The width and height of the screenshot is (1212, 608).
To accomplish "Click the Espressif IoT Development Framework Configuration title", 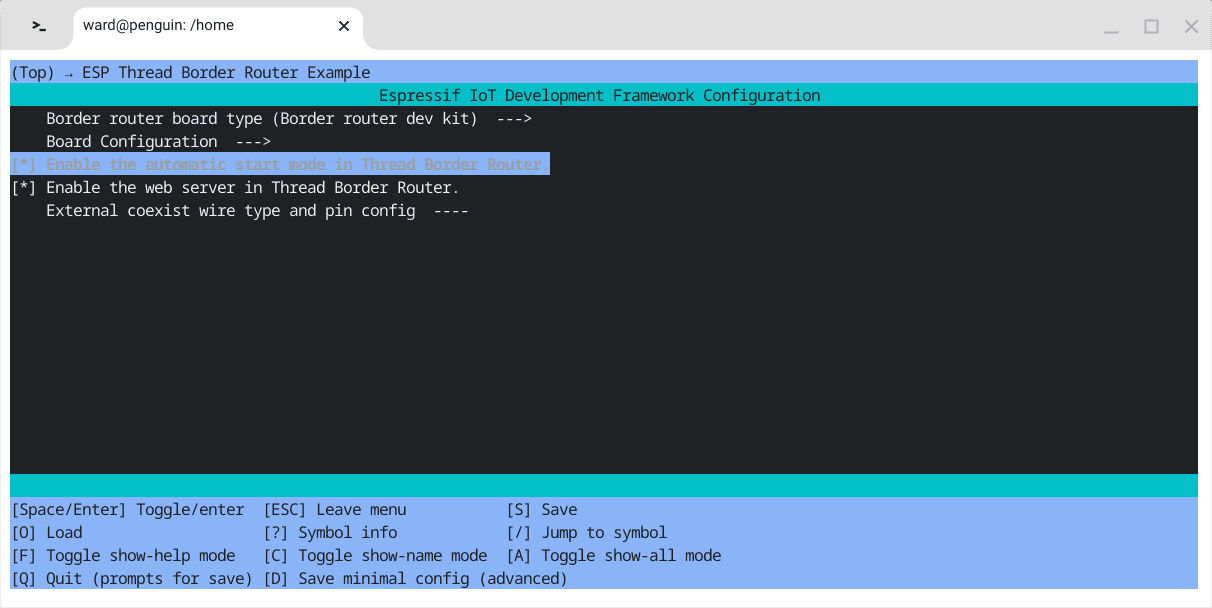I will (x=600, y=95).
